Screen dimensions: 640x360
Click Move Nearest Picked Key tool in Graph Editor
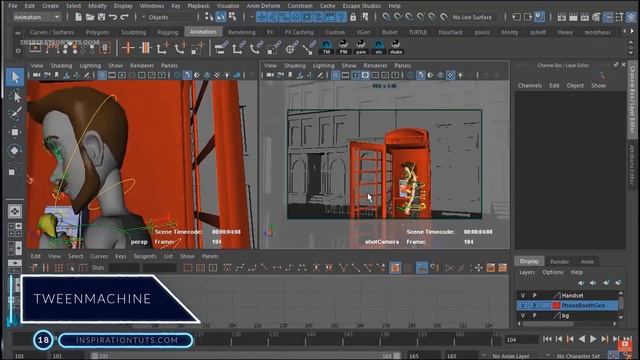[34, 268]
